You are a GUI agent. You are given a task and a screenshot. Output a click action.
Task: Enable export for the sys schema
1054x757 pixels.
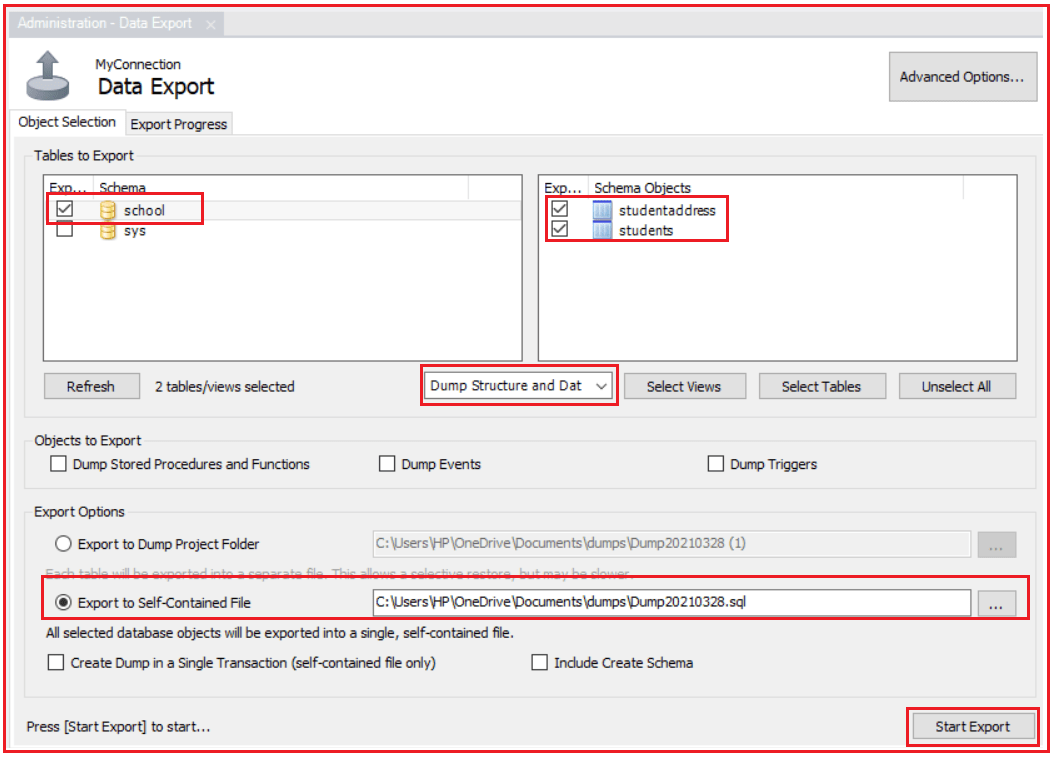pos(65,229)
